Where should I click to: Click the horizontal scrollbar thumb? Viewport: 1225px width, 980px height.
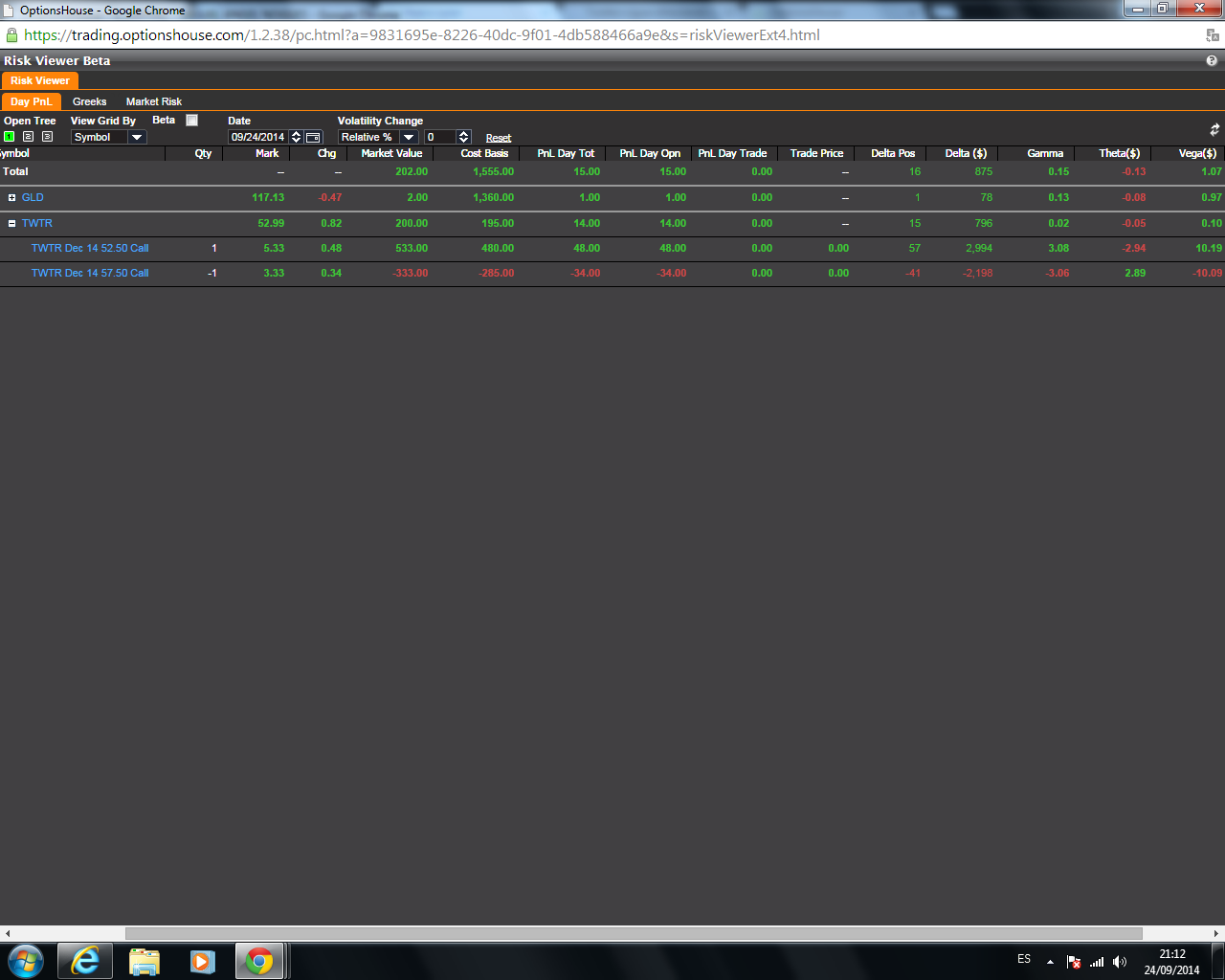pos(634,933)
